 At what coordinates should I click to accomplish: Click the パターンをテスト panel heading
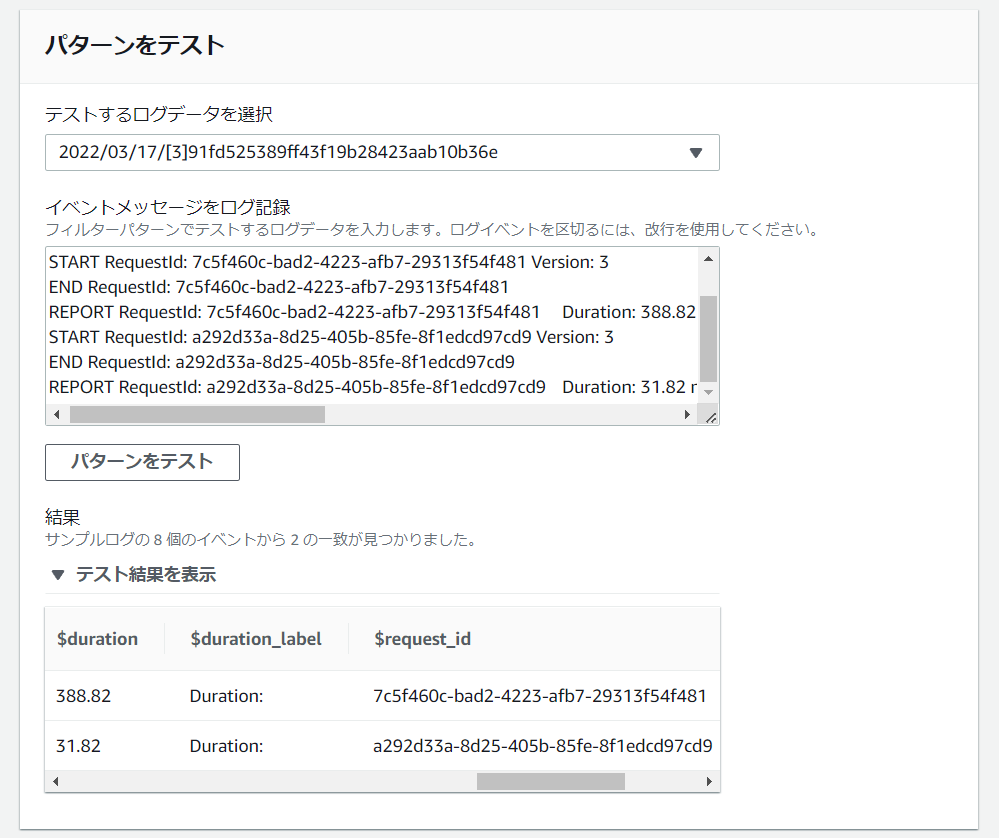tap(134, 45)
